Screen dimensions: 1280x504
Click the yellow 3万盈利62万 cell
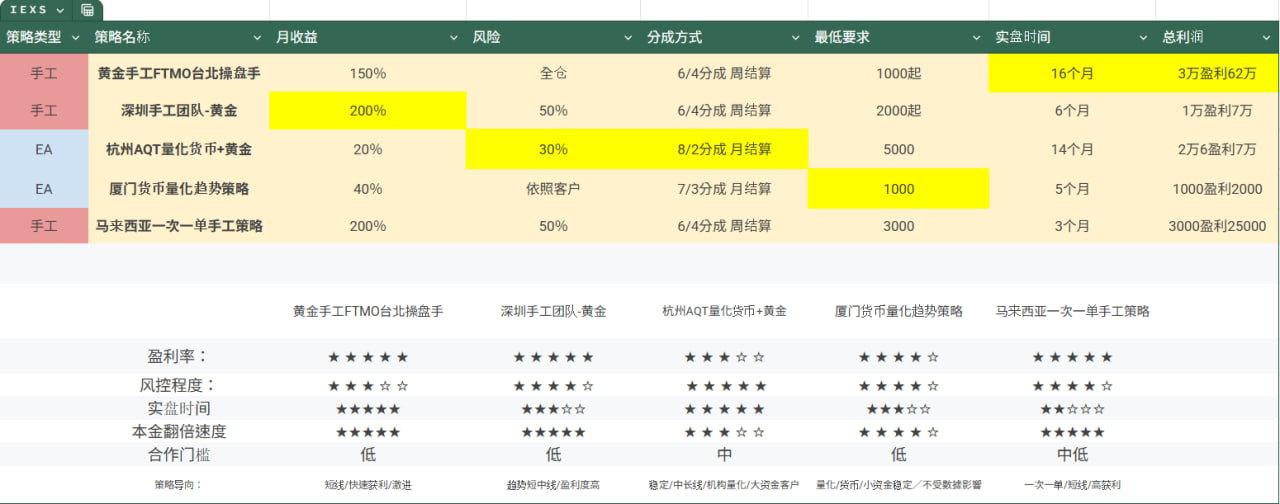pos(1217,73)
